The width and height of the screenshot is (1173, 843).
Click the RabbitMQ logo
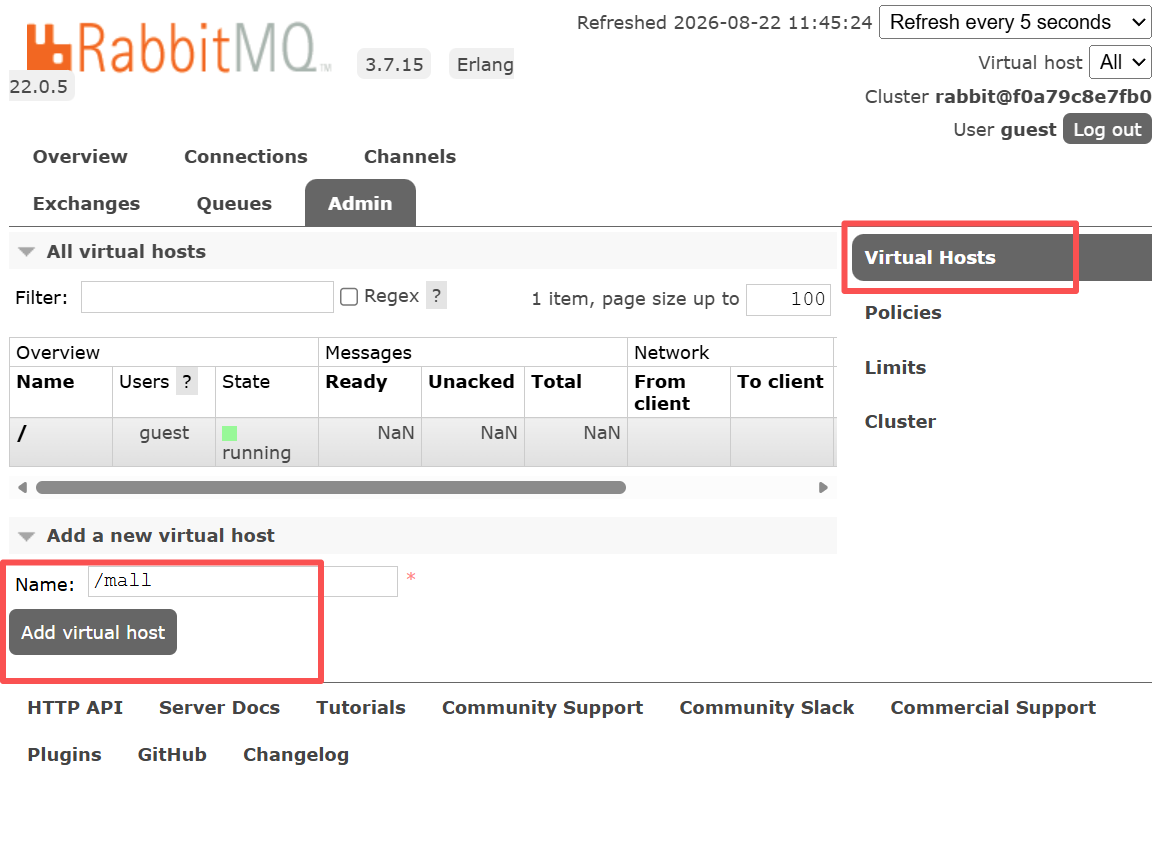point(178,49)
